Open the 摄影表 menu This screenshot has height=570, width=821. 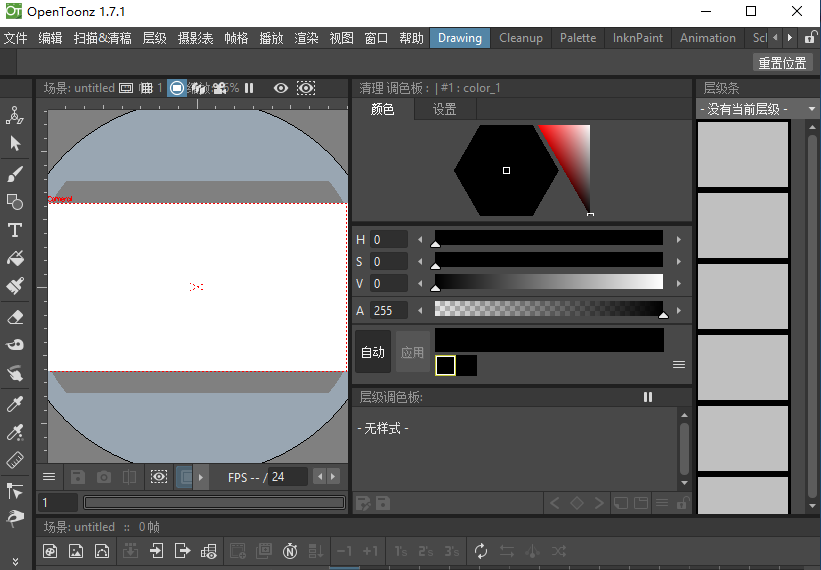[x=195, y=38]
